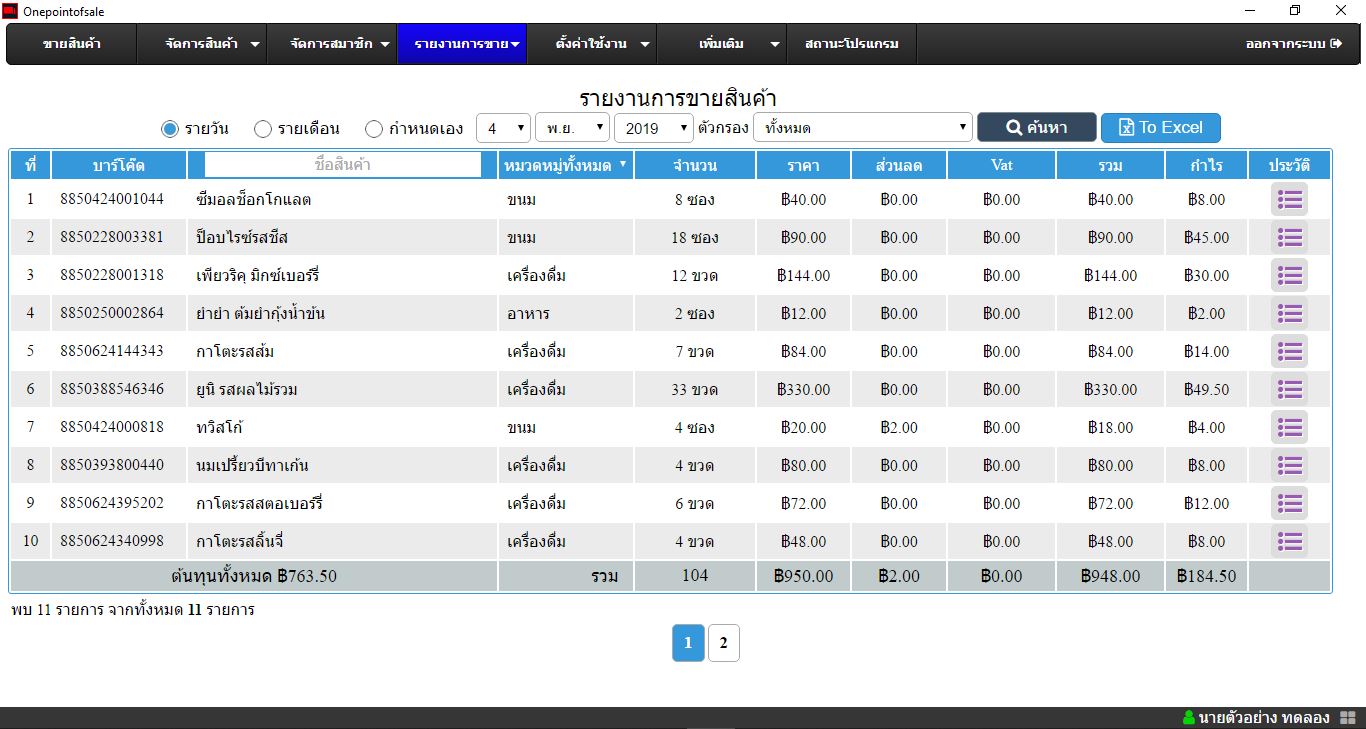Image resolution: width=1366 pixels, height=729 pixels.
Task: Expand the month dropdown showing พ.ย.
Action: [572, 128]
